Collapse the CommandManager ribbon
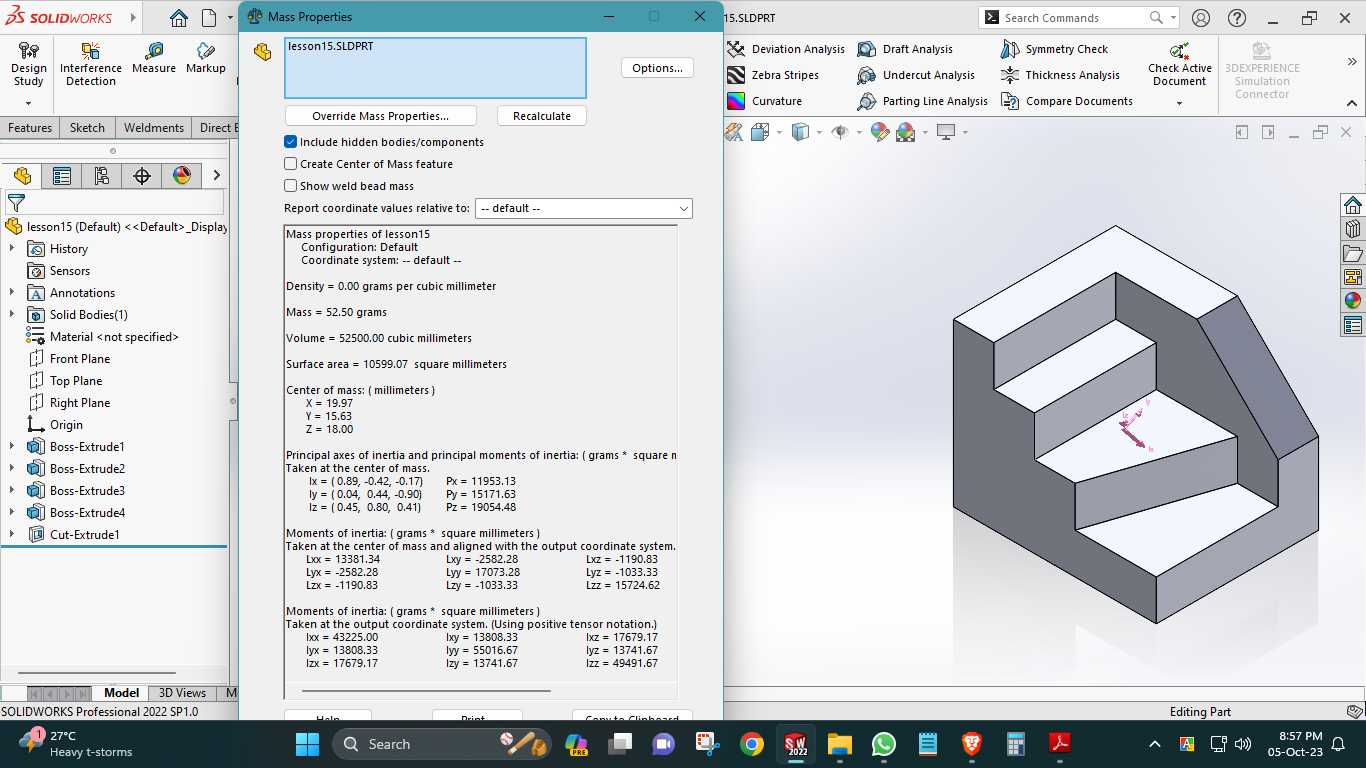 1352,103
